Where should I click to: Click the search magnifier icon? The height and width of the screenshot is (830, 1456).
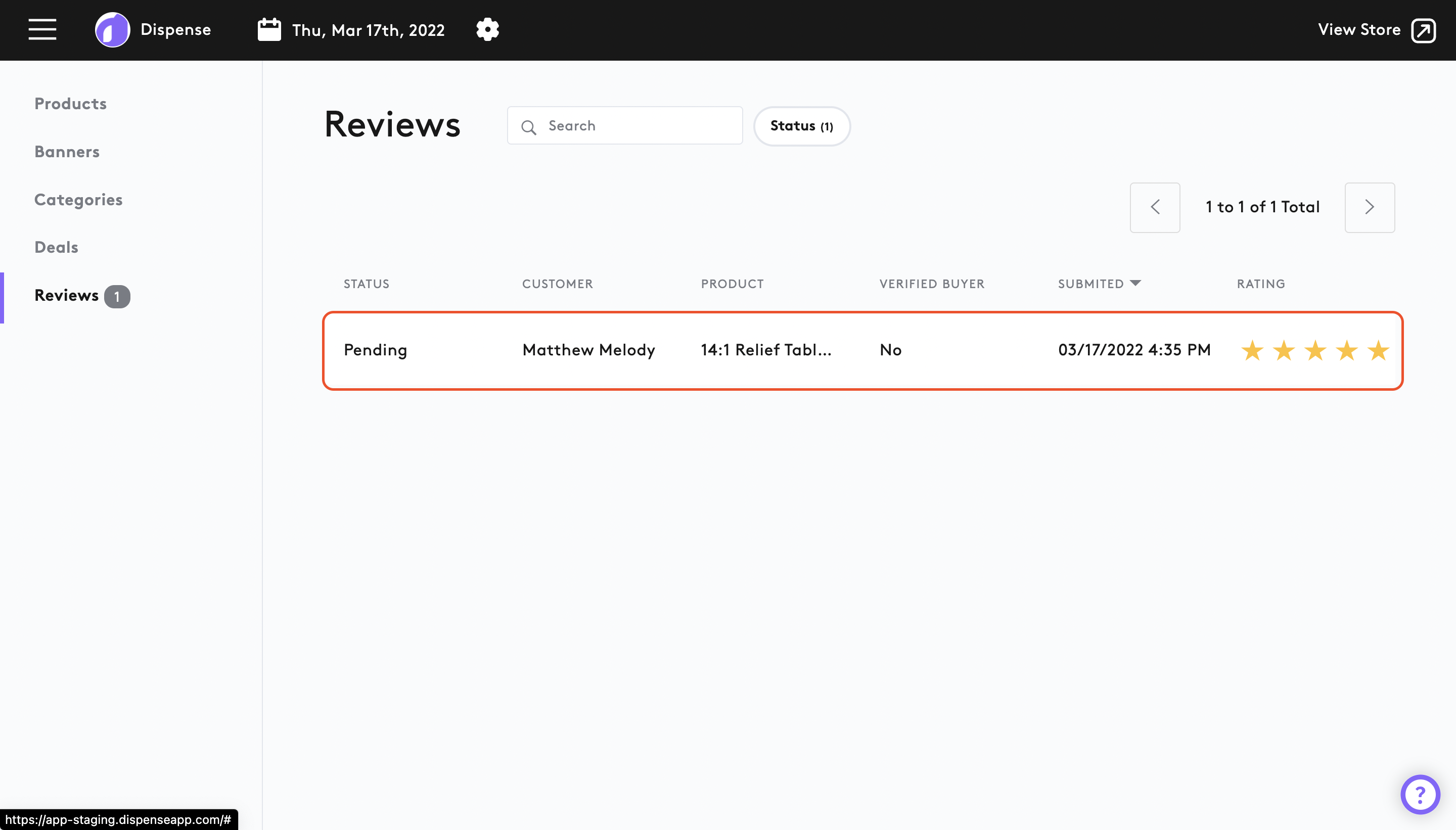528,126
